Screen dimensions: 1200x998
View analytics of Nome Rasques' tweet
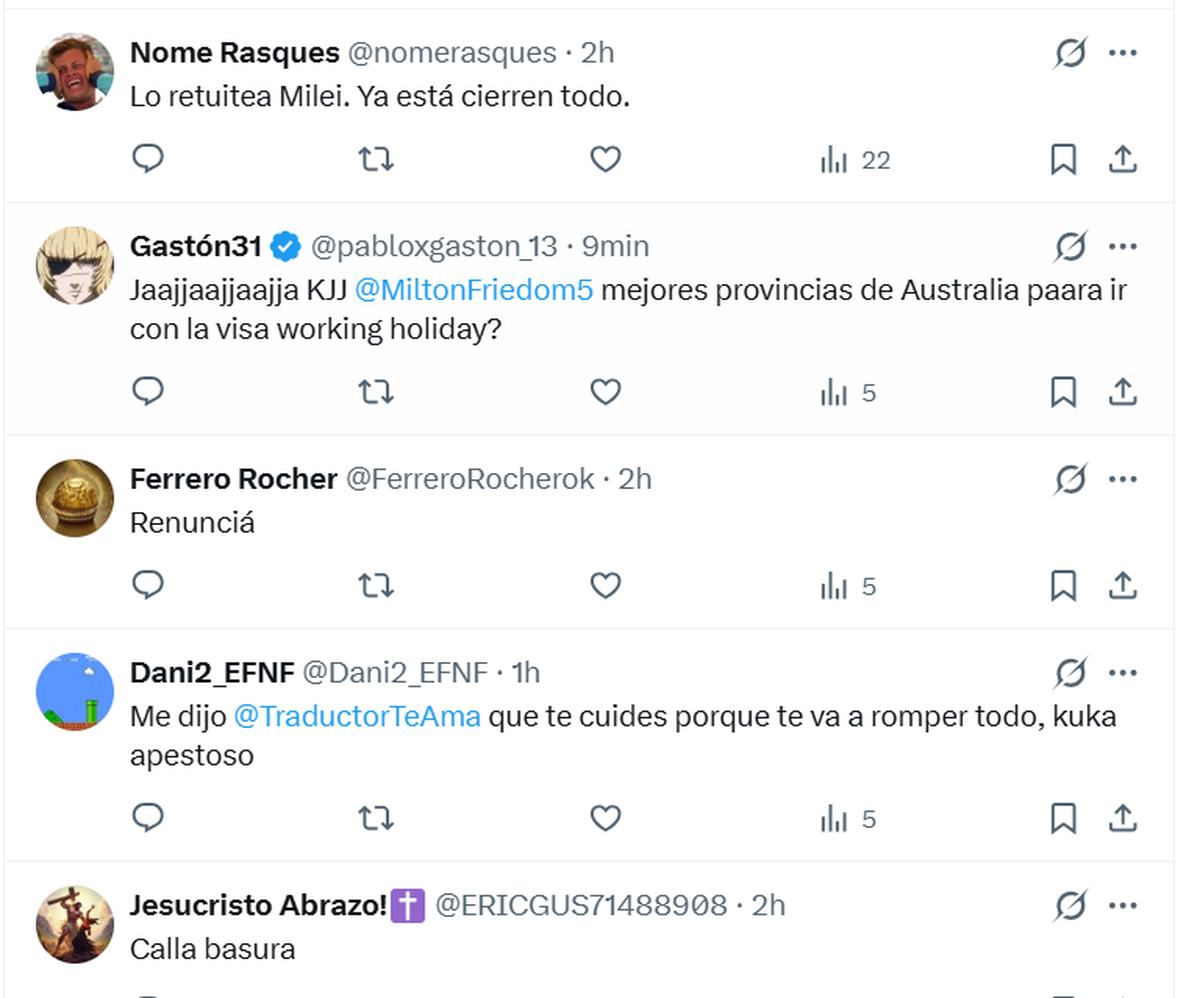point(855,160)
